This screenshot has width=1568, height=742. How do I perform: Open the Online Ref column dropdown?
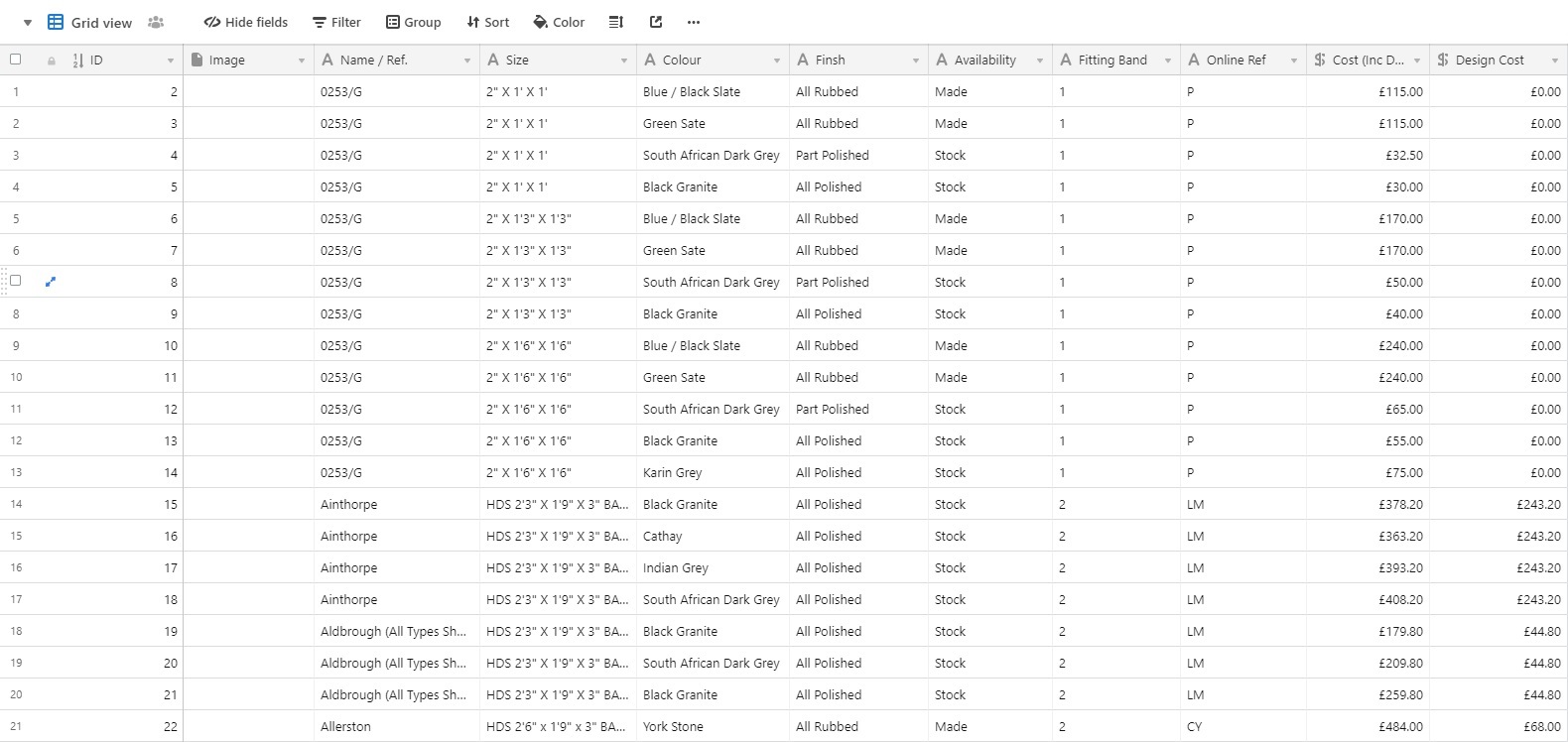(x=1294, y=61)
